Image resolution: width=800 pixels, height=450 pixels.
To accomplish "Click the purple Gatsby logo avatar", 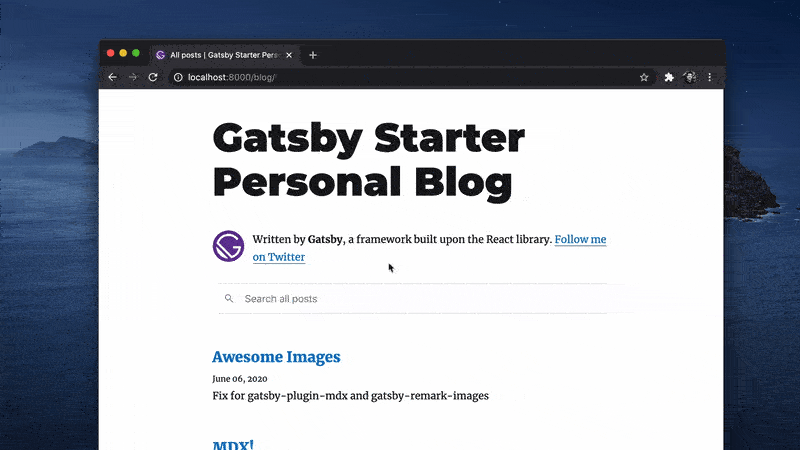I will coord(228,246).
